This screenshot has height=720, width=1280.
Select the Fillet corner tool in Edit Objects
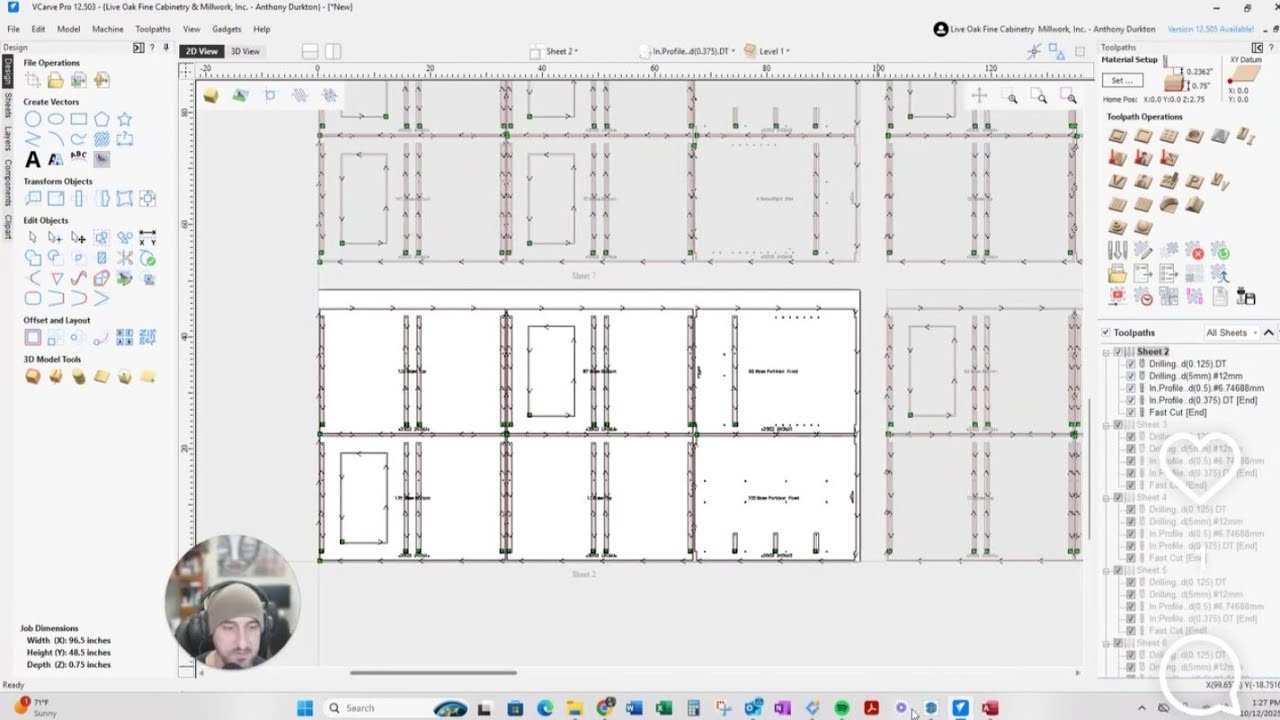pyautogui.click(x=33, y=298)
